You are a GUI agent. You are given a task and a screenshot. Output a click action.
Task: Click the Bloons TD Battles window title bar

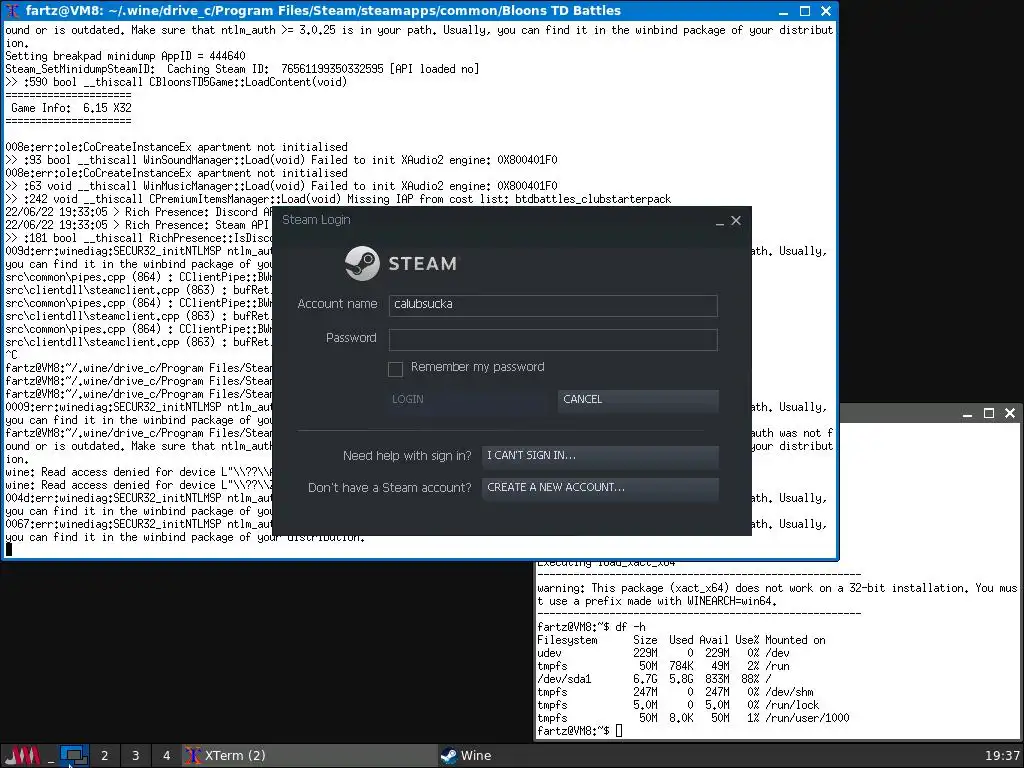[x=418, y=11]
